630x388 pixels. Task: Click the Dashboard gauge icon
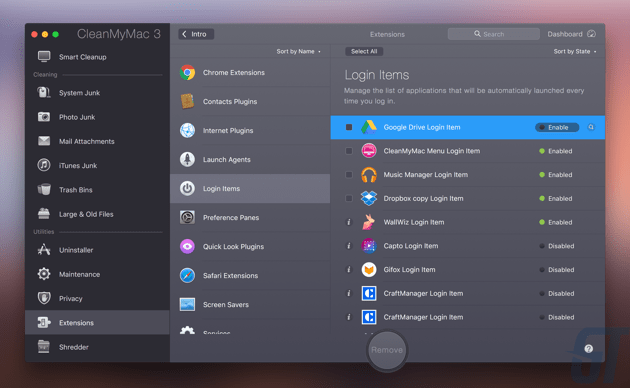(x=591, y=34)
